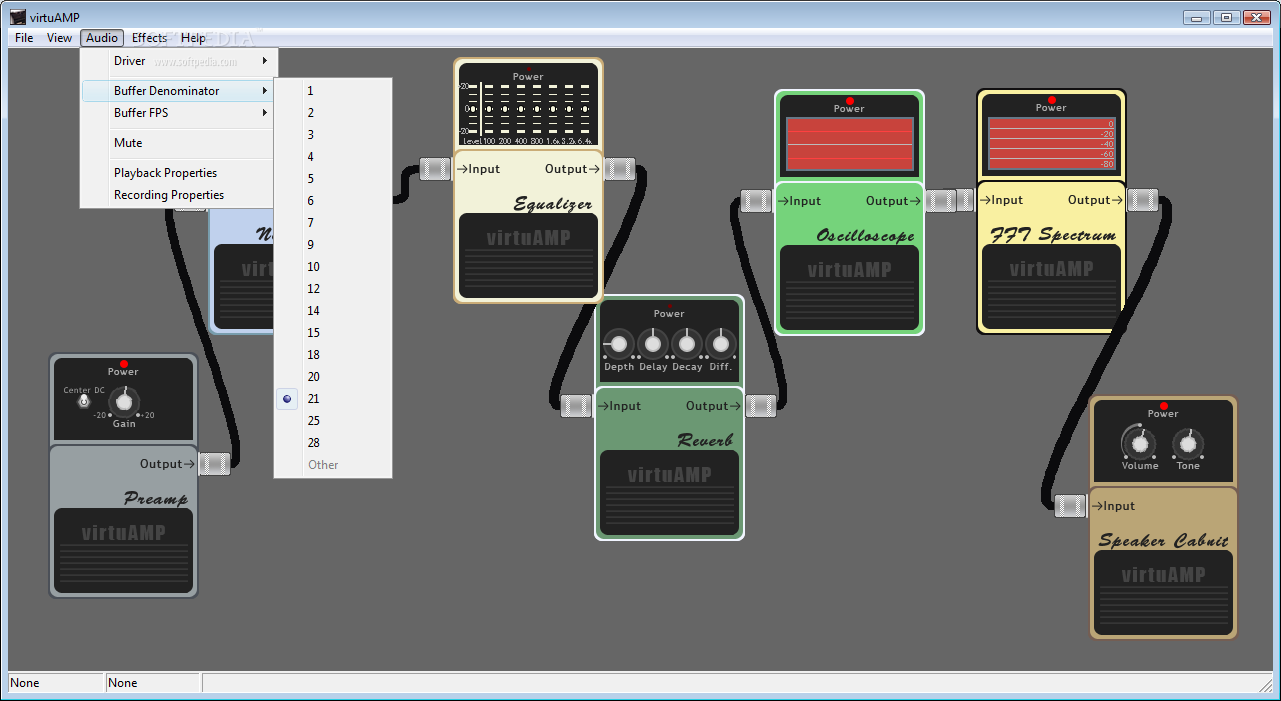Click the FFT Spectrum output jack plug
The image size is (1281, 701).
pyautogui.click(x=1142, y=200)
